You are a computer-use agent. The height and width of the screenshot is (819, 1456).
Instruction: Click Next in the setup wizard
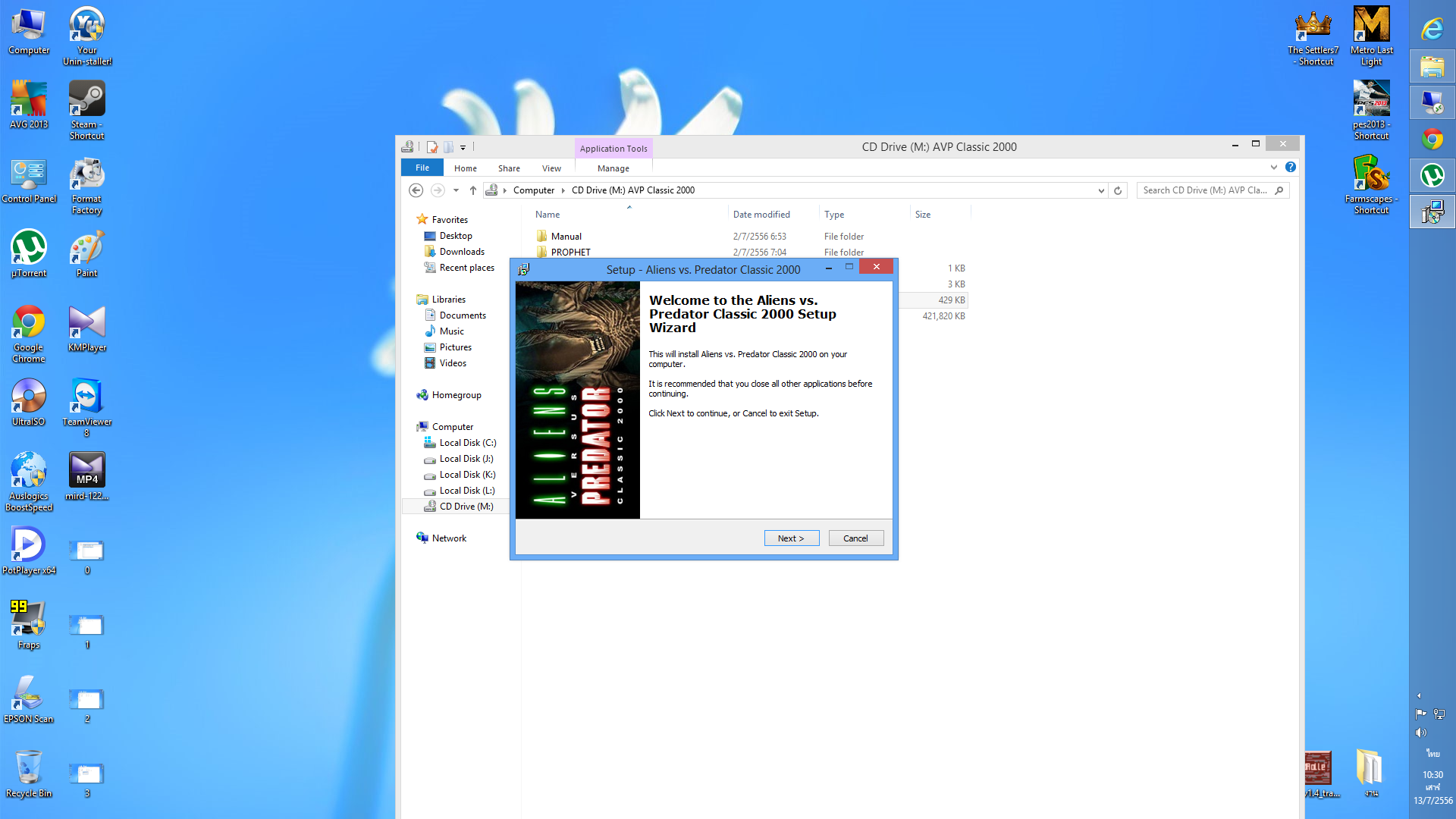coord(791,538)
